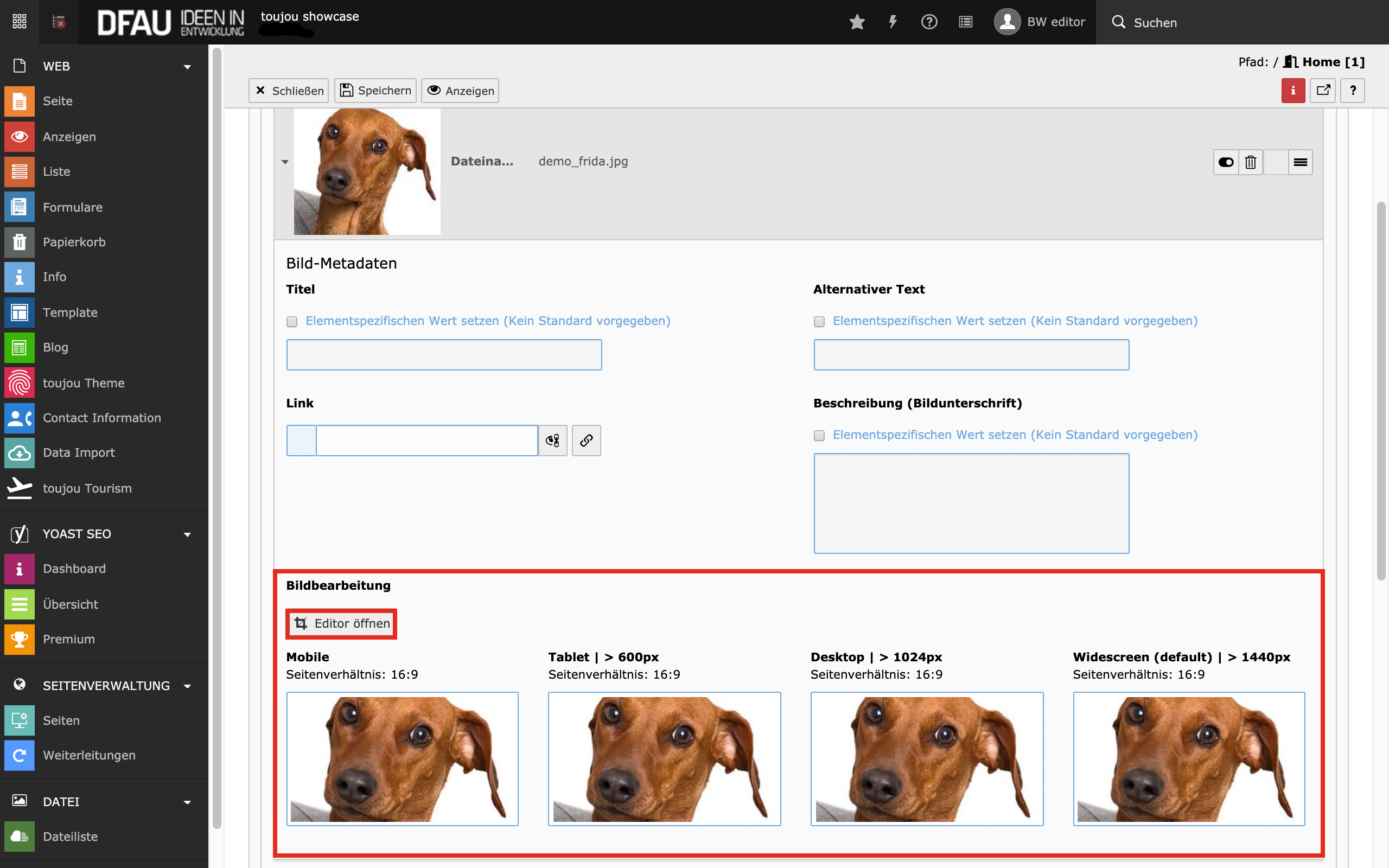
Task: Open the record in a new window
Action: [1323, 91]
